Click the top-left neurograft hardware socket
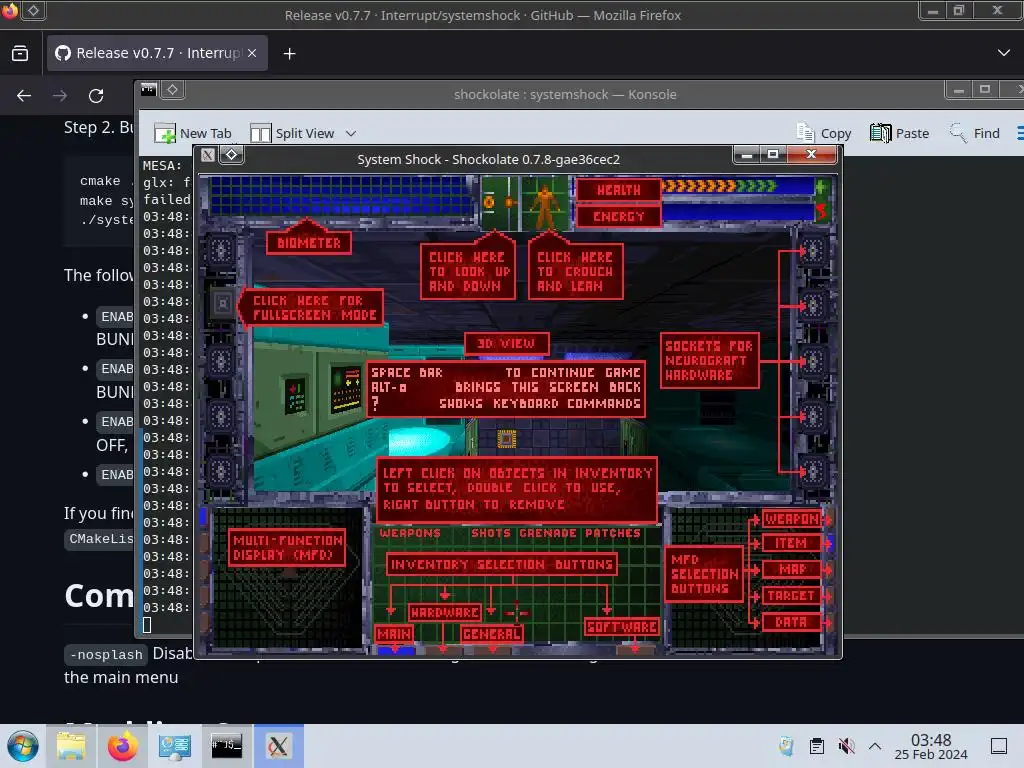The width and height of the screenshot is (1024, 768). click(x=221, y=249)
